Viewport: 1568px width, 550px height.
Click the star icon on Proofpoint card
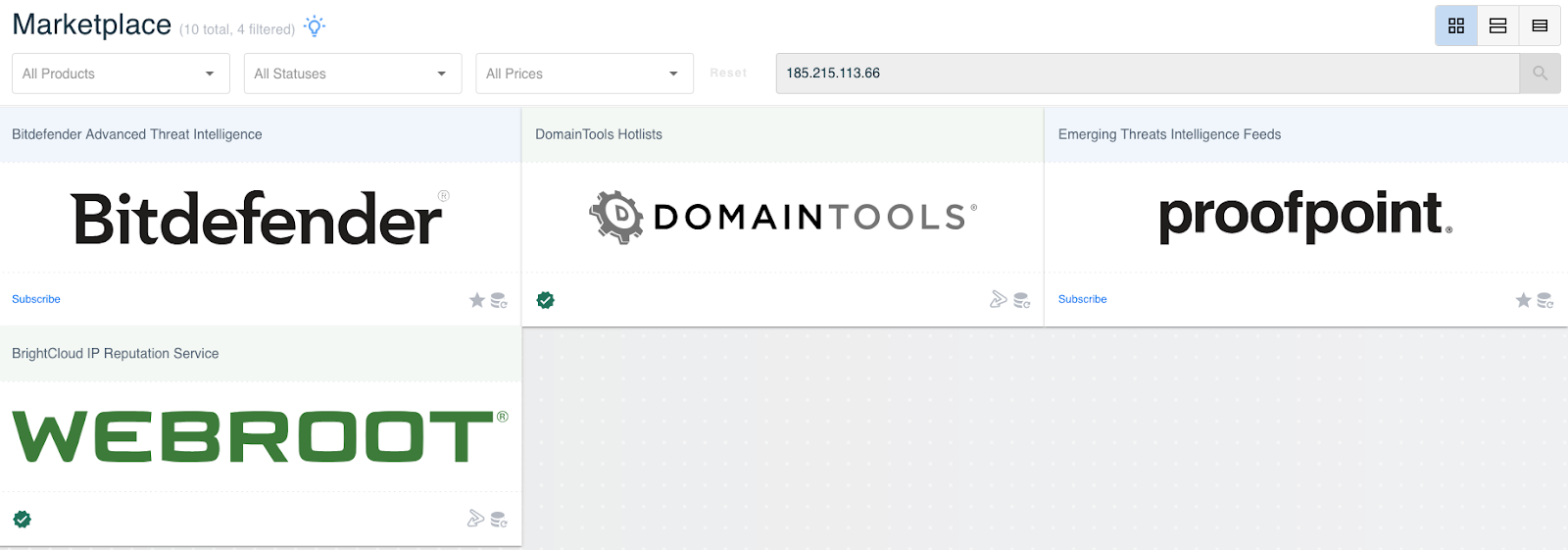[1523, 300]
